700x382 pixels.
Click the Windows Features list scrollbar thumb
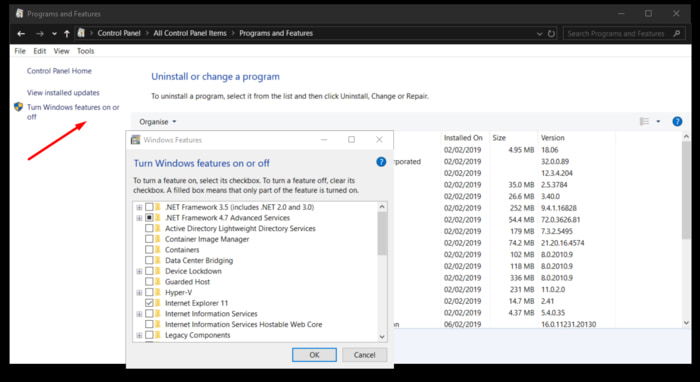click(382, 233)
